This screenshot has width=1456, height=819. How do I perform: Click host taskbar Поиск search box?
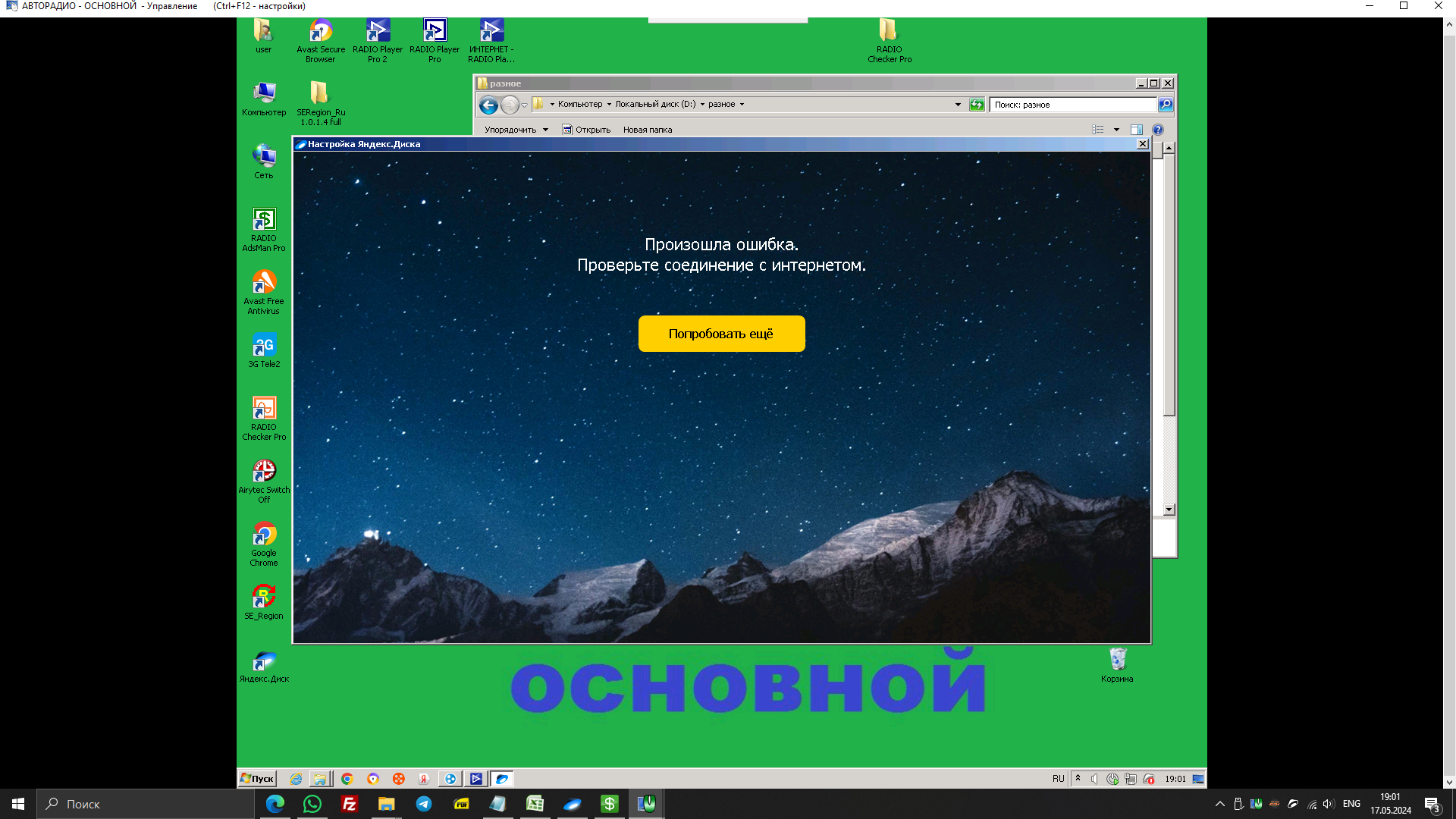[146, 804]
